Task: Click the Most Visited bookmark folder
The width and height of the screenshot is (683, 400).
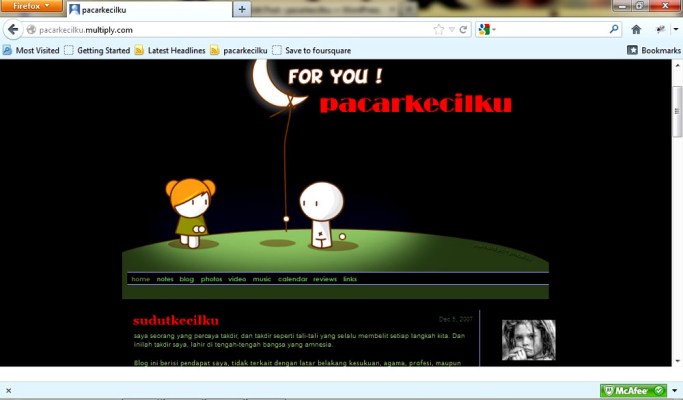Action: click(x=31, y=50)
